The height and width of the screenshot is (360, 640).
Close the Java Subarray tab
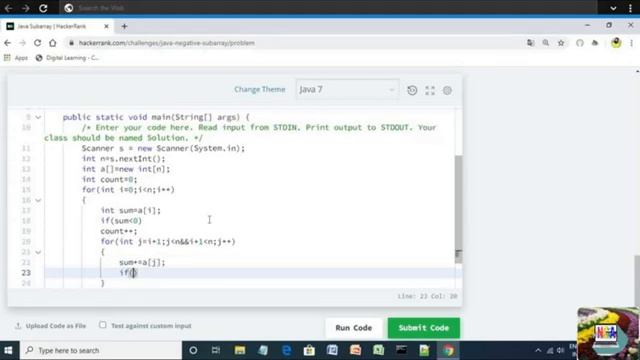(x=106, y=26)
